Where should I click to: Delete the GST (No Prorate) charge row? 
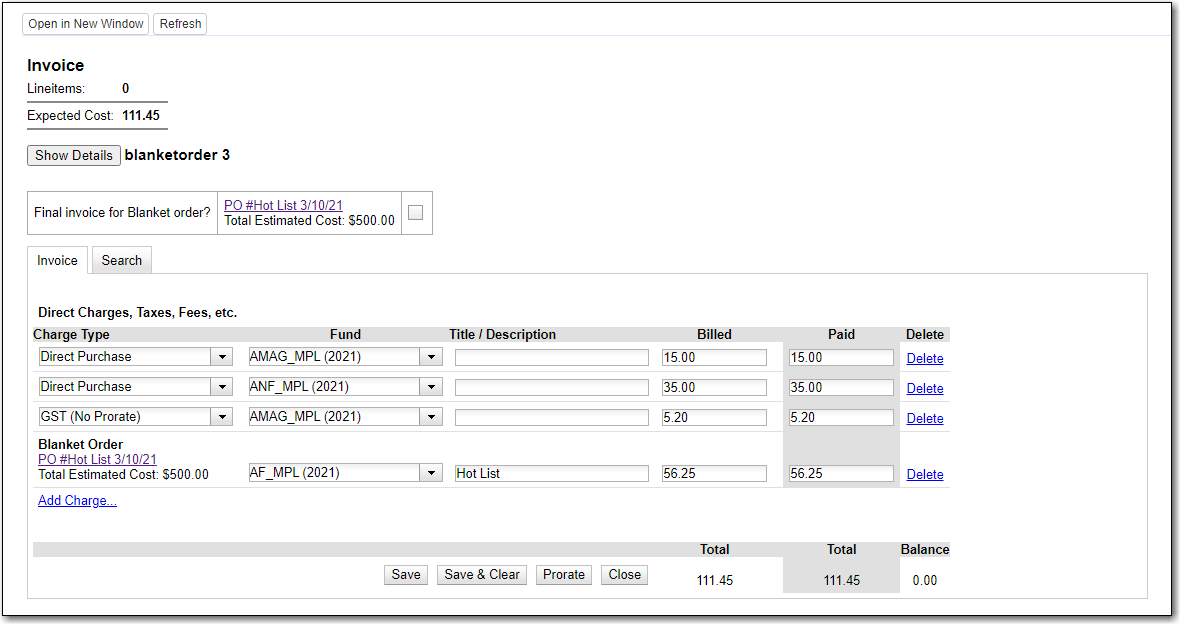pyautogui.click(x=924, y=418)
